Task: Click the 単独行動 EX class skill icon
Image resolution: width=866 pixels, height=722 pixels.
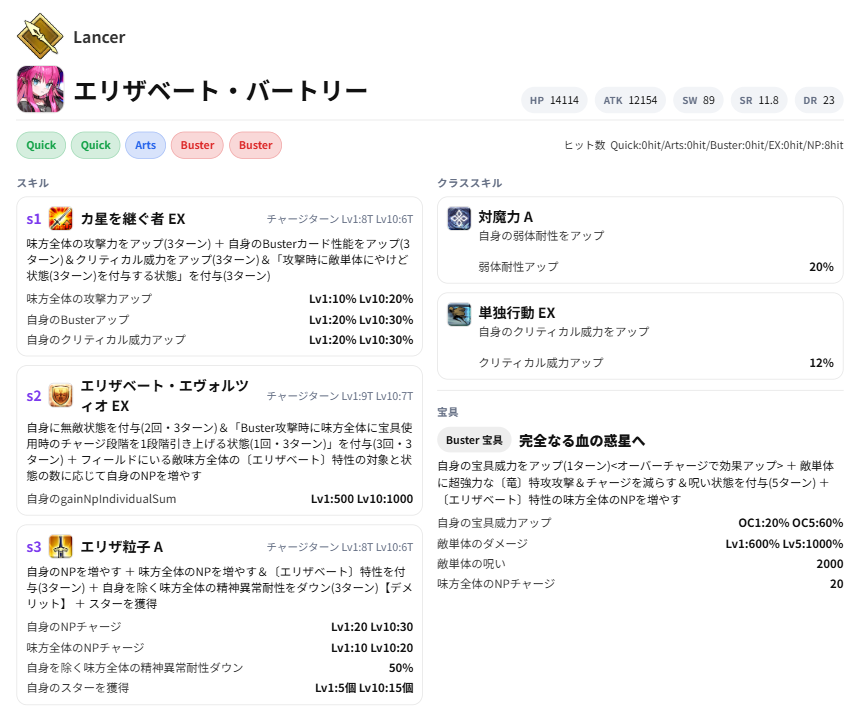Action: (459, 314)
